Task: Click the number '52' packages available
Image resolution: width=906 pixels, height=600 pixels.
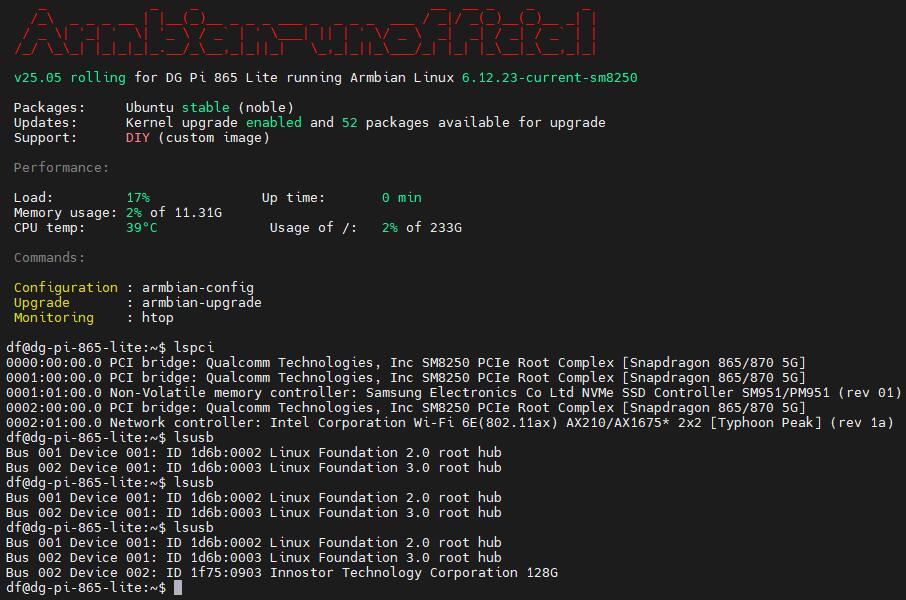Action: pyautogui.click(x=350, y=123)
